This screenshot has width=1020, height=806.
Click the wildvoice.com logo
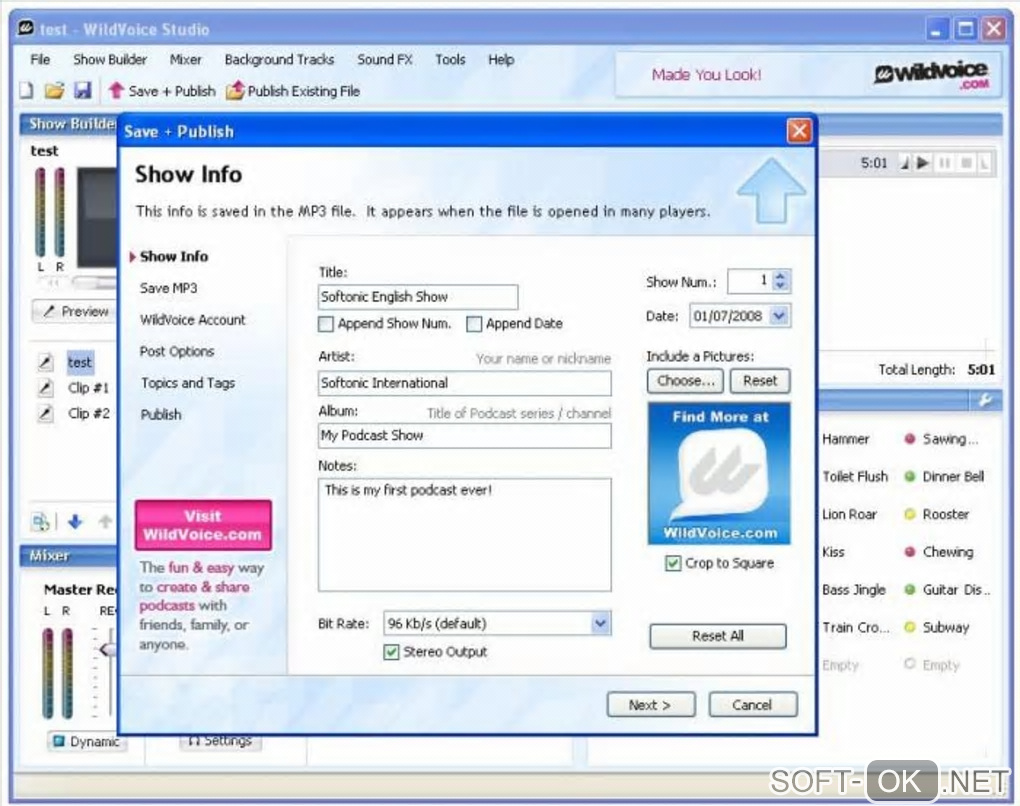[932, 75]
